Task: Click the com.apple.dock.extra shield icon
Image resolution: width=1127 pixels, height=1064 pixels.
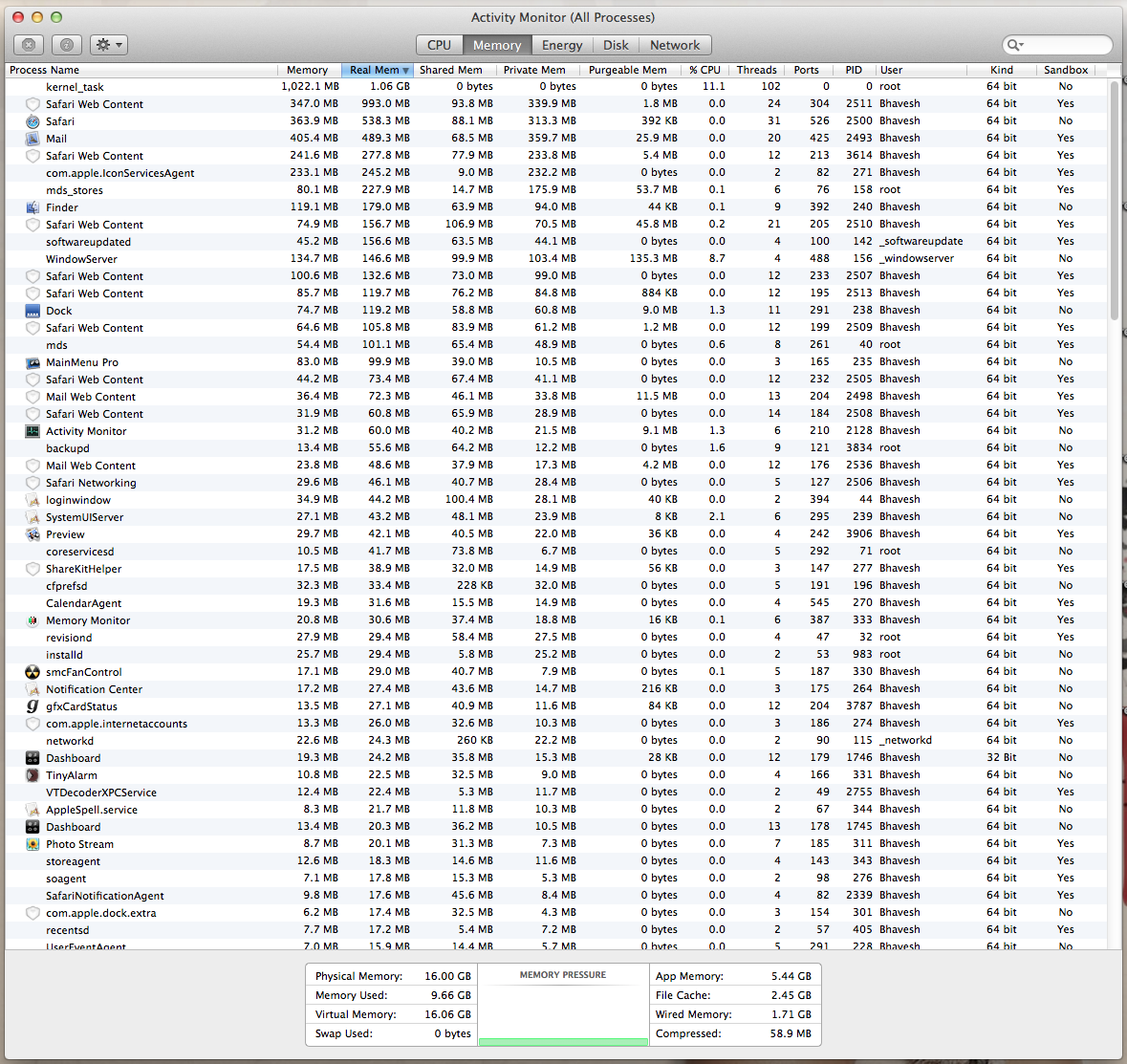Action: tap(33, 913)
